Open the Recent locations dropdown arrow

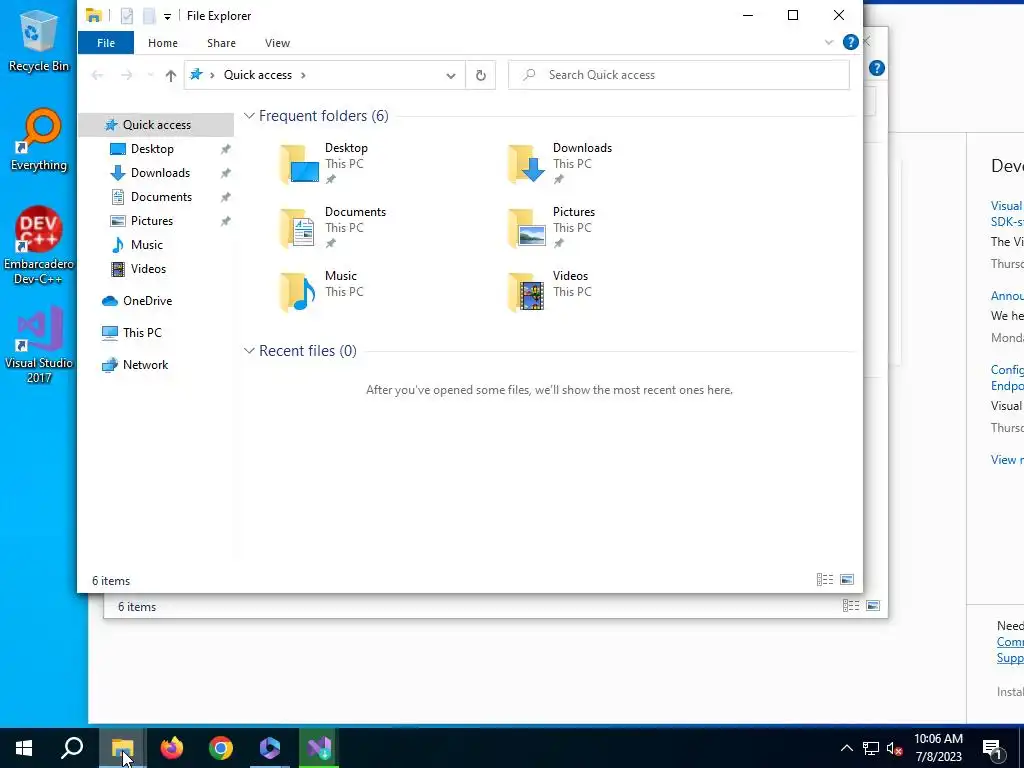click(150, 75)
